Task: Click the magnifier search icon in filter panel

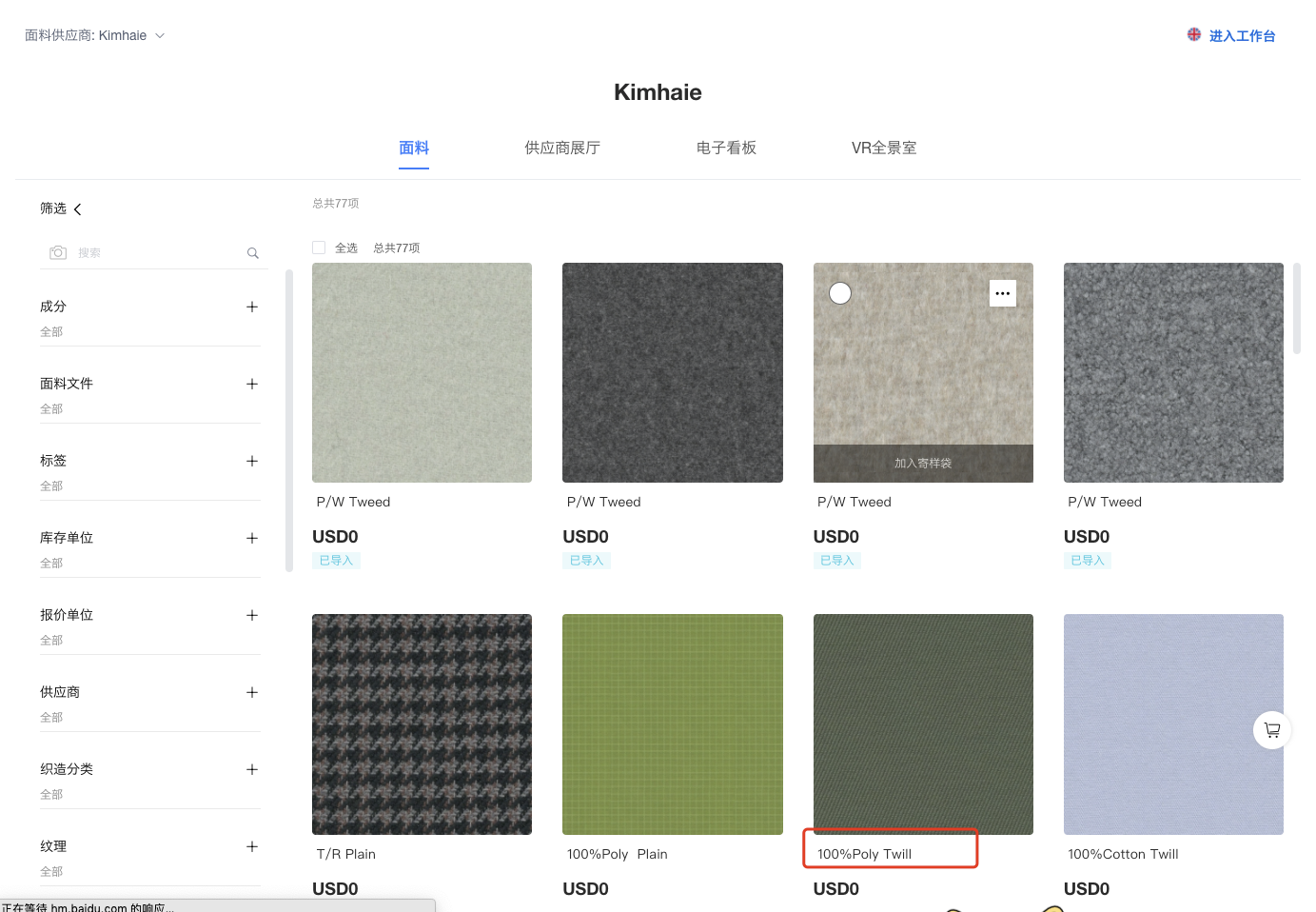Action: 253,253
